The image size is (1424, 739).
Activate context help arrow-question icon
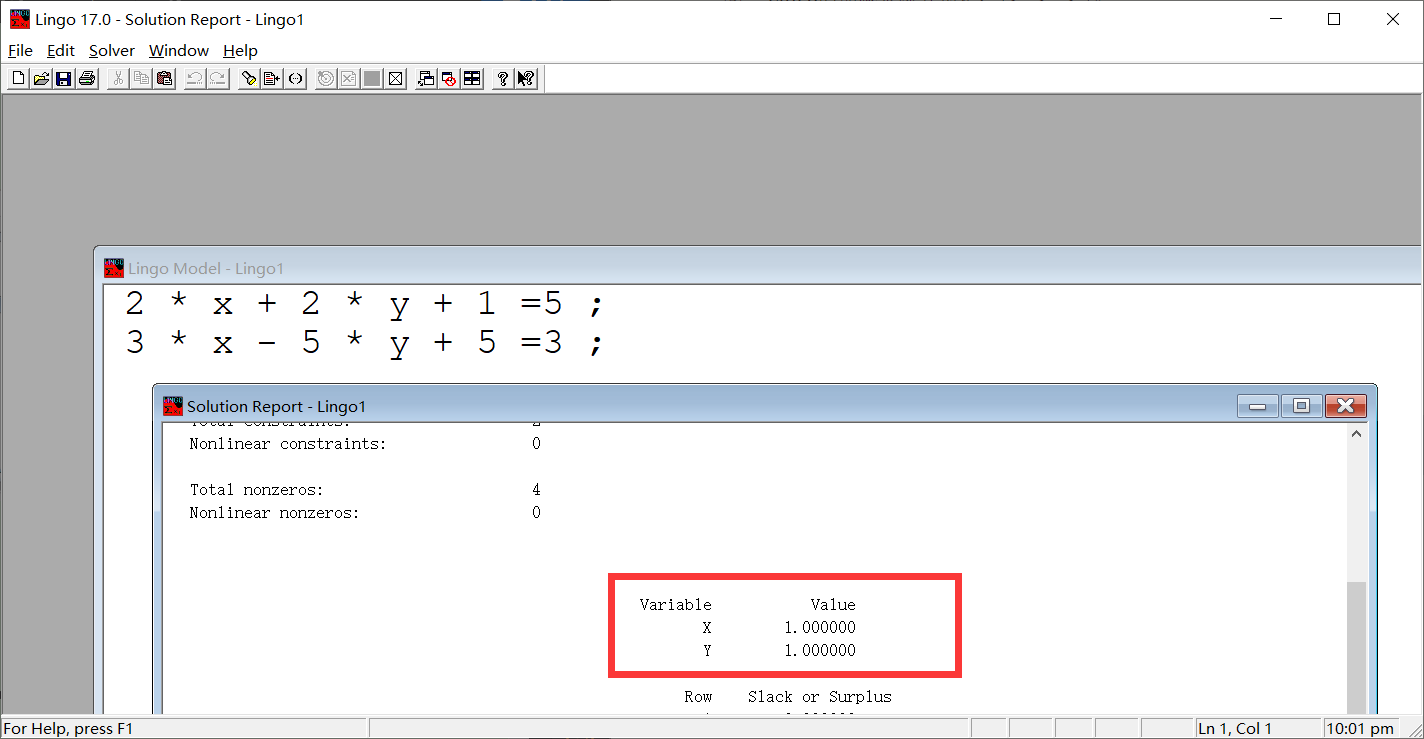[526, 79]
